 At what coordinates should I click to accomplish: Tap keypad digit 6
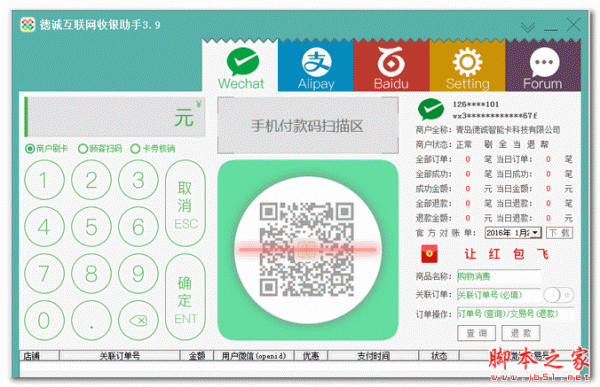click(x=138, y=227)
